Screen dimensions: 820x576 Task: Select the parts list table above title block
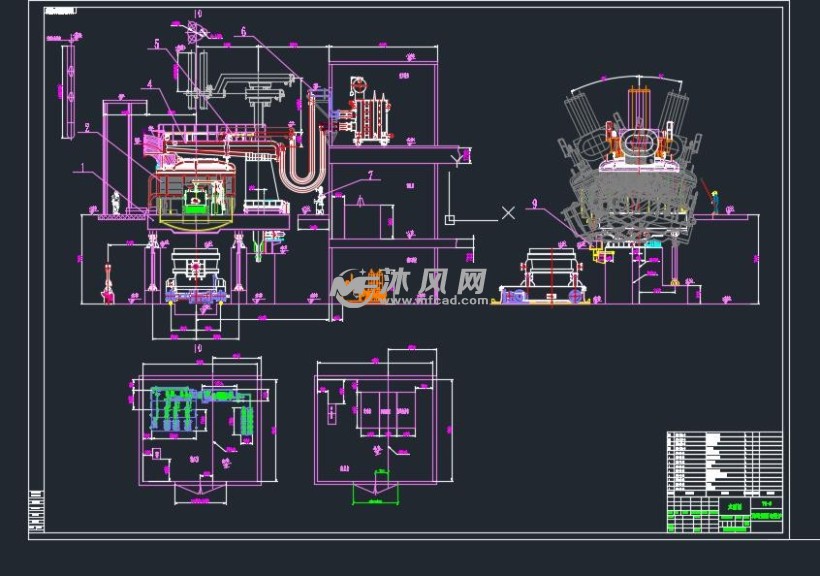click(x=724, y=462)
